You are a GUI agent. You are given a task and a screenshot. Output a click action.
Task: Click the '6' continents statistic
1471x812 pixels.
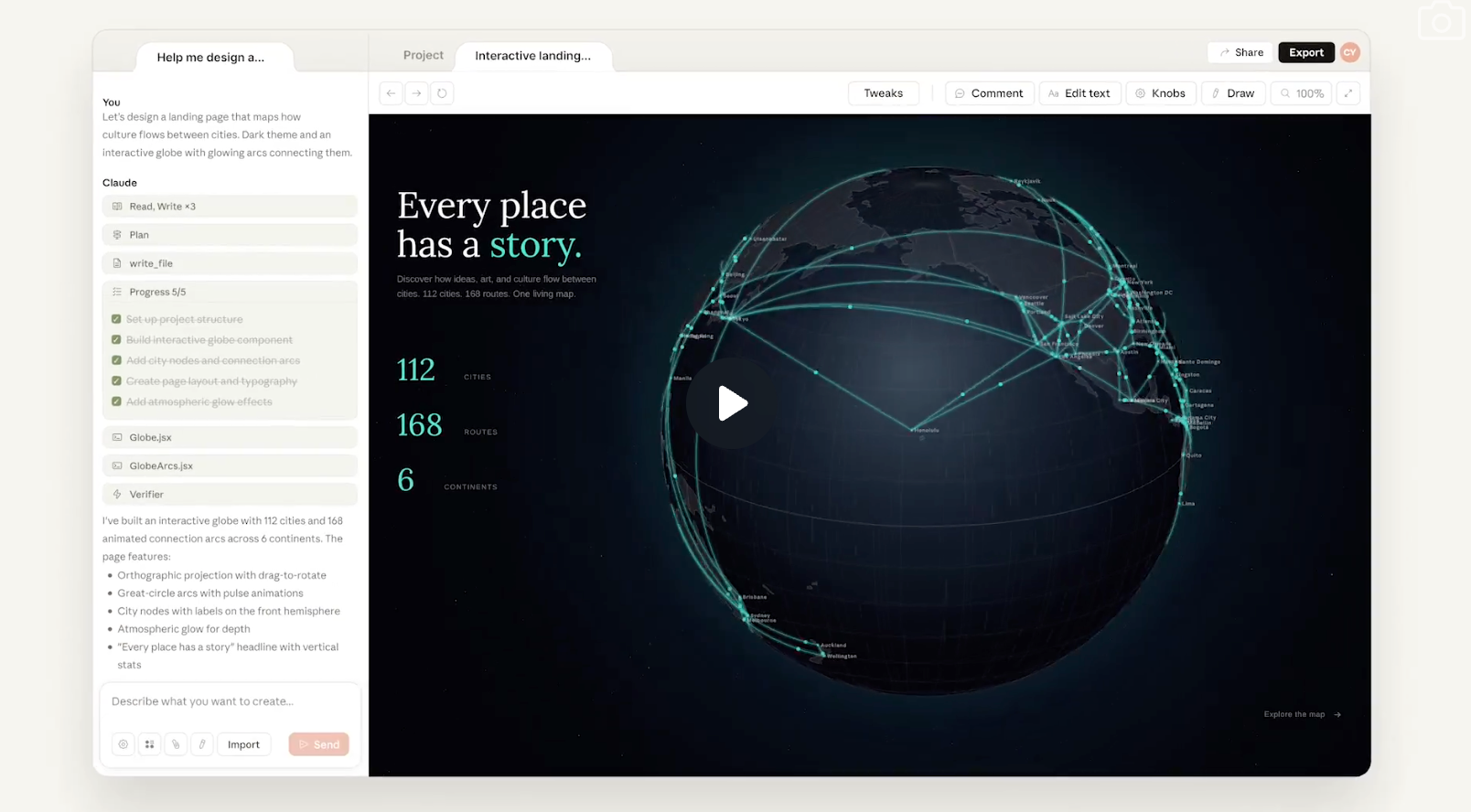pyautogui.click(x=405, y=480)
